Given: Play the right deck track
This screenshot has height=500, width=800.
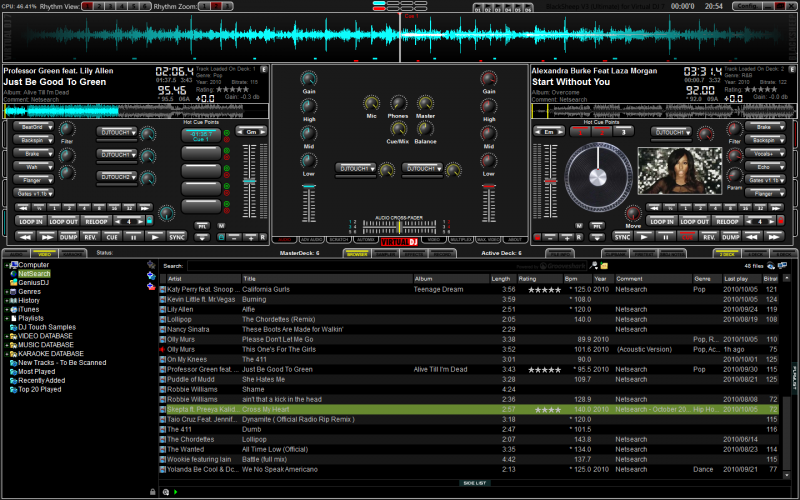Looking at the screenshot, I should 644,237.
